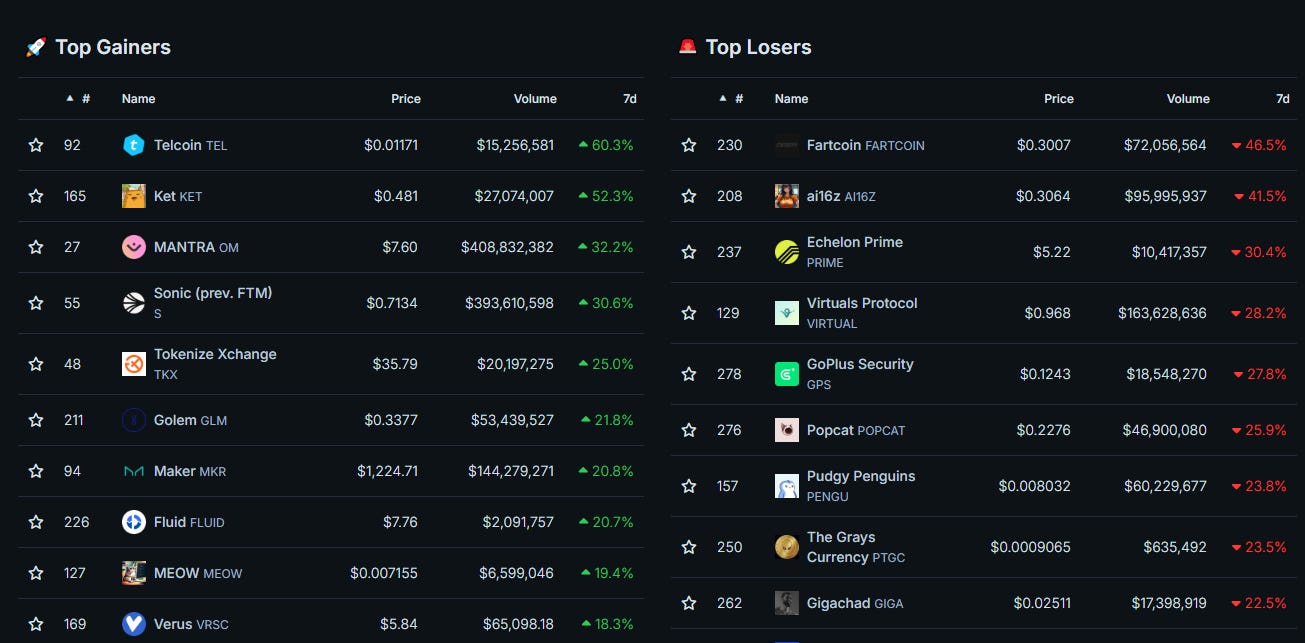This screenshot has height=643, width=1305.
Task: Favorite GoPlus Security with star
Action: tap(689, 374)
